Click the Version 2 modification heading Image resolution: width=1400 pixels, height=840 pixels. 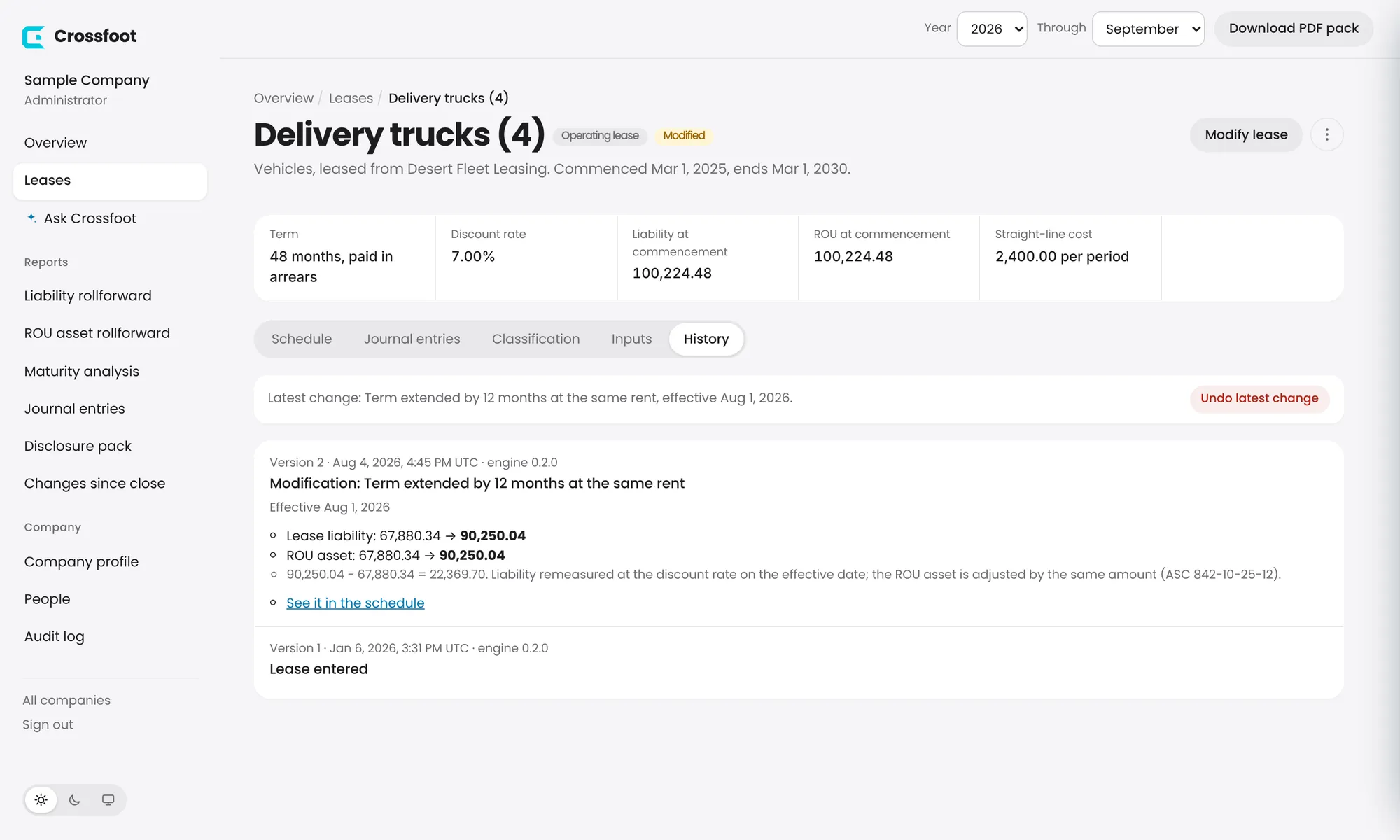477,484
